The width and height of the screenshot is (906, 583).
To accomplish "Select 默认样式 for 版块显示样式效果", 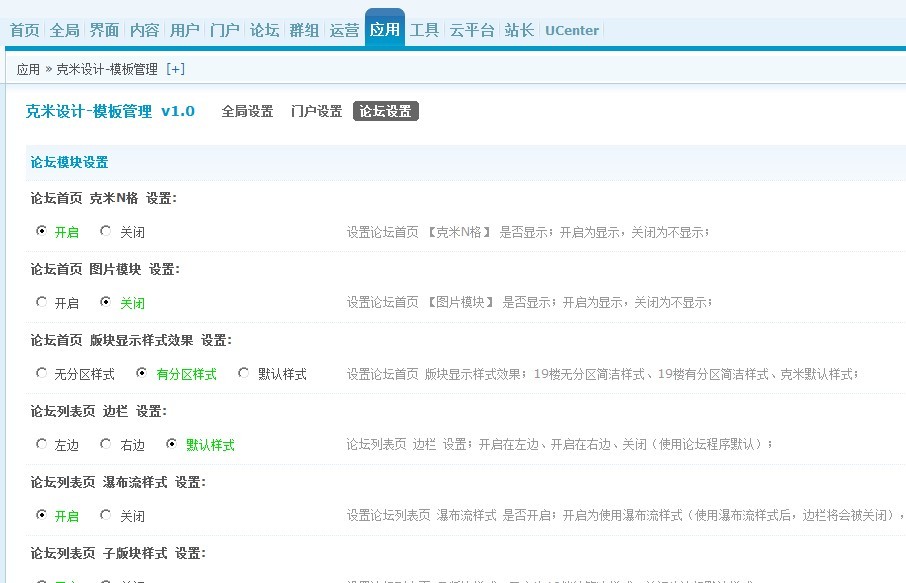I will coord(244,374).
